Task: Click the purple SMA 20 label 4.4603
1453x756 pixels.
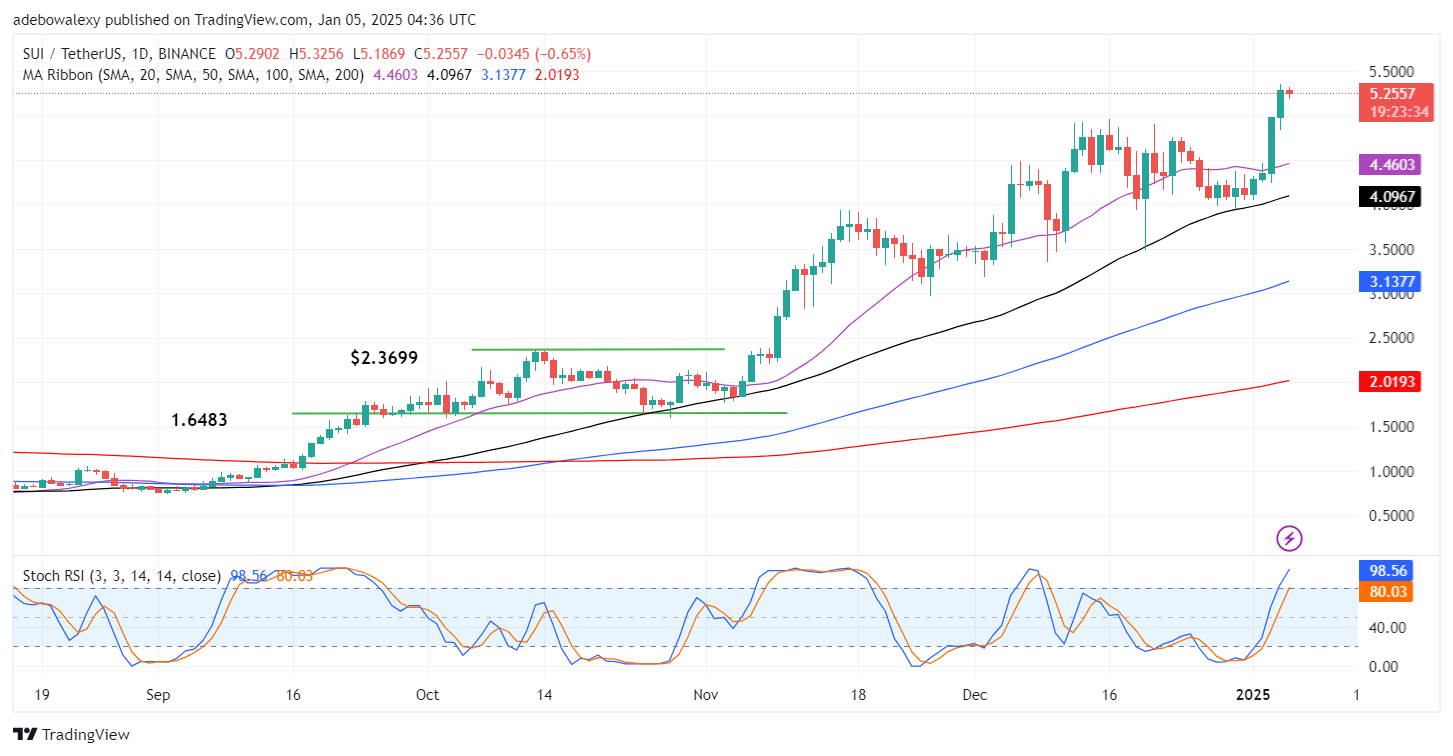Action: point(1391,164)
